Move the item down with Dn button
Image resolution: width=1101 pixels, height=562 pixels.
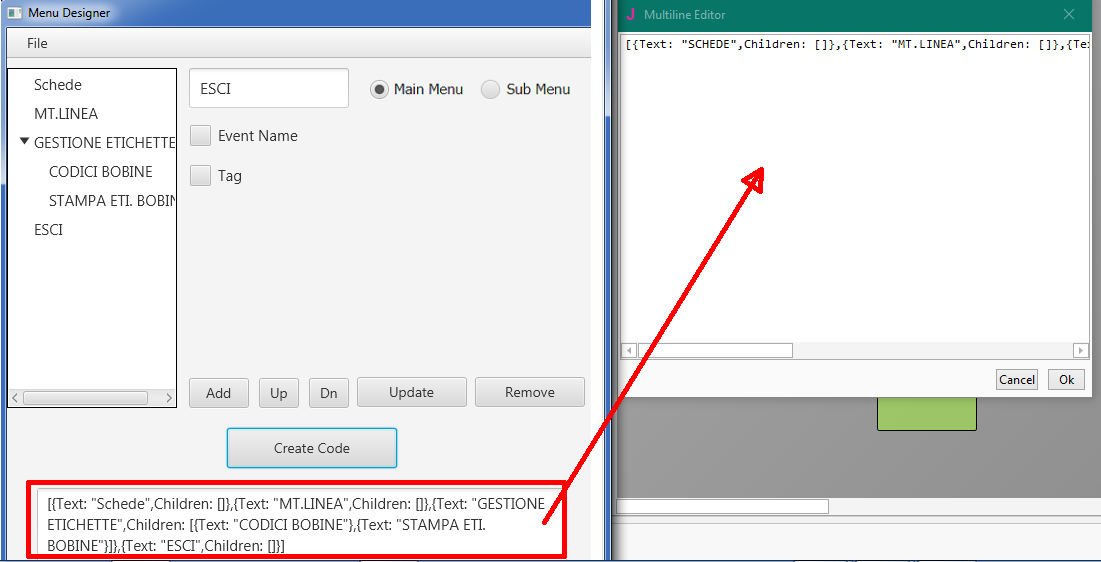(329, 393)
